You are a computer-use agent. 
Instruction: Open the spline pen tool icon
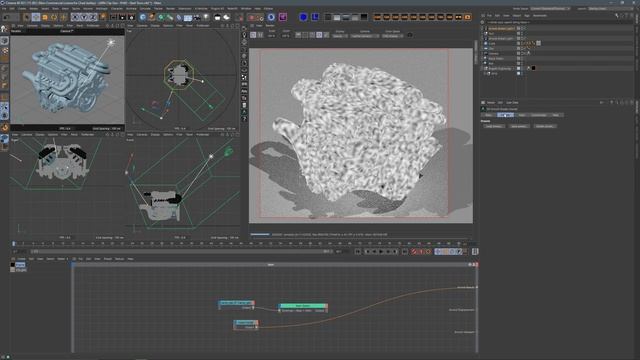pos(152,17)
